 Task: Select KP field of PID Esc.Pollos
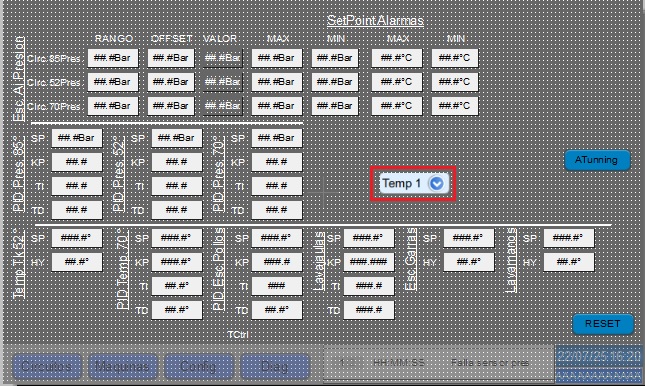pyautogui.click(x=276, y=262)
